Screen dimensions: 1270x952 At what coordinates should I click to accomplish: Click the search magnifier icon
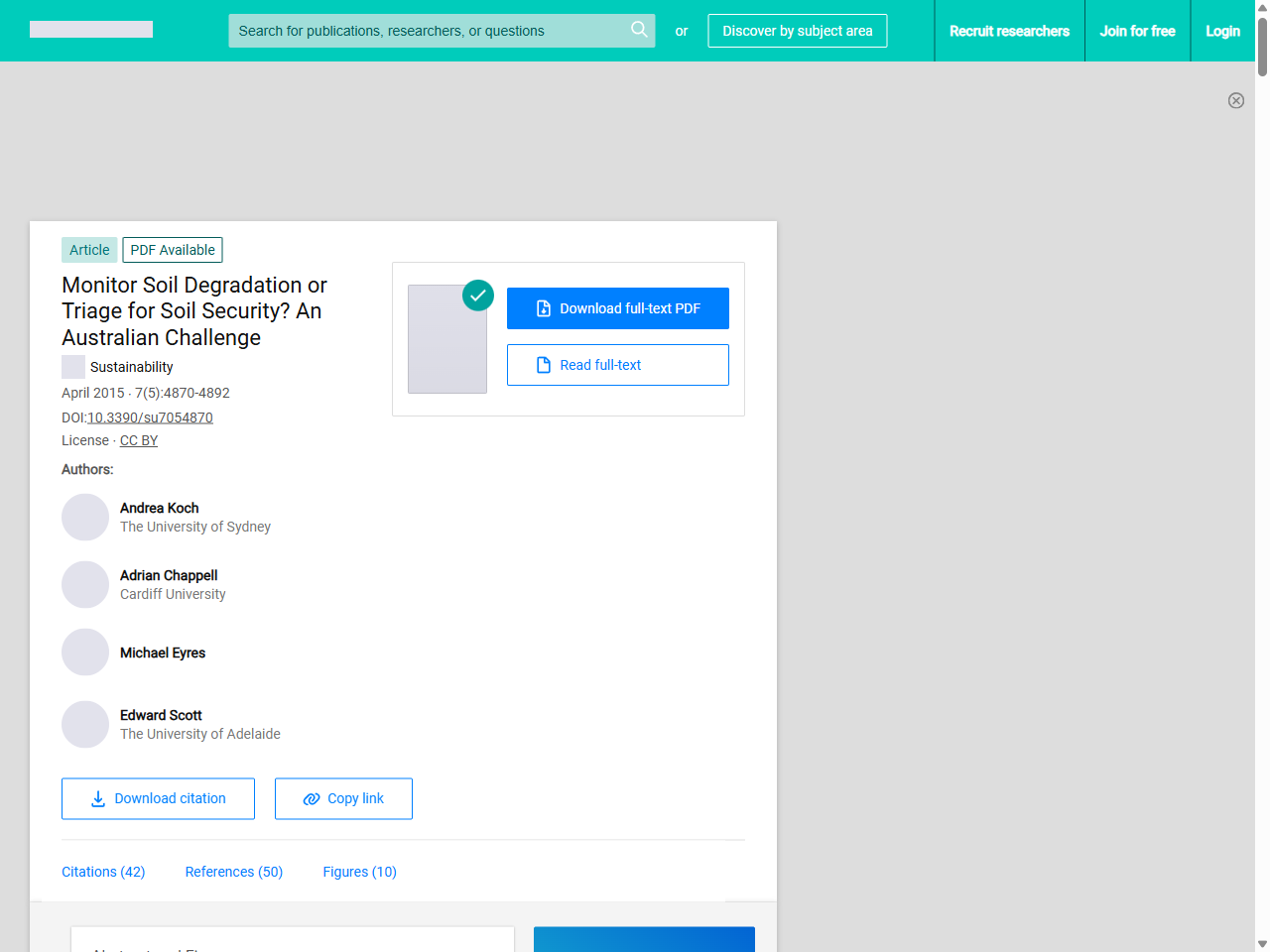639,30
